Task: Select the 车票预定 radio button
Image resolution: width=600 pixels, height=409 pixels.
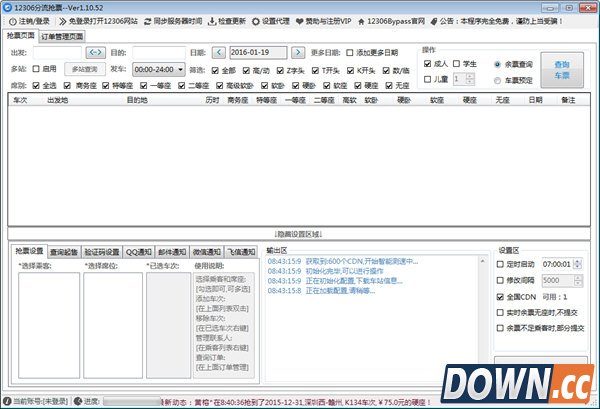Action: coord(497,81)
